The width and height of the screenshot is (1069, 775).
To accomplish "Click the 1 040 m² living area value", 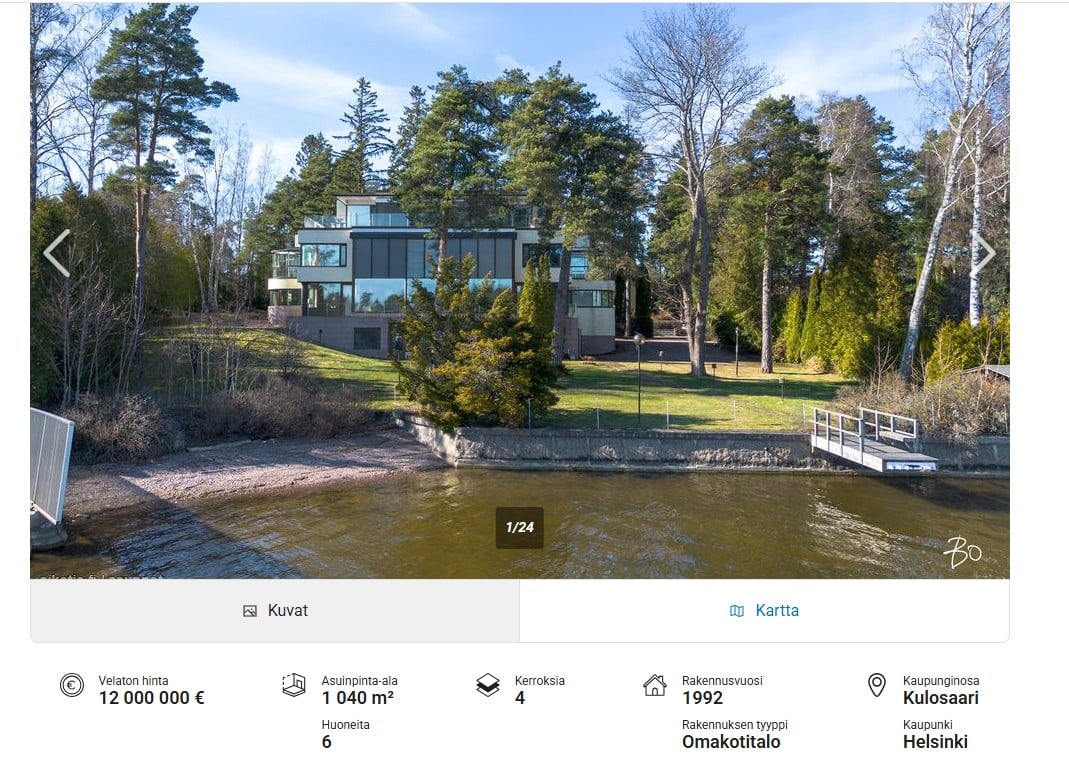I will (x=358, y=698).
